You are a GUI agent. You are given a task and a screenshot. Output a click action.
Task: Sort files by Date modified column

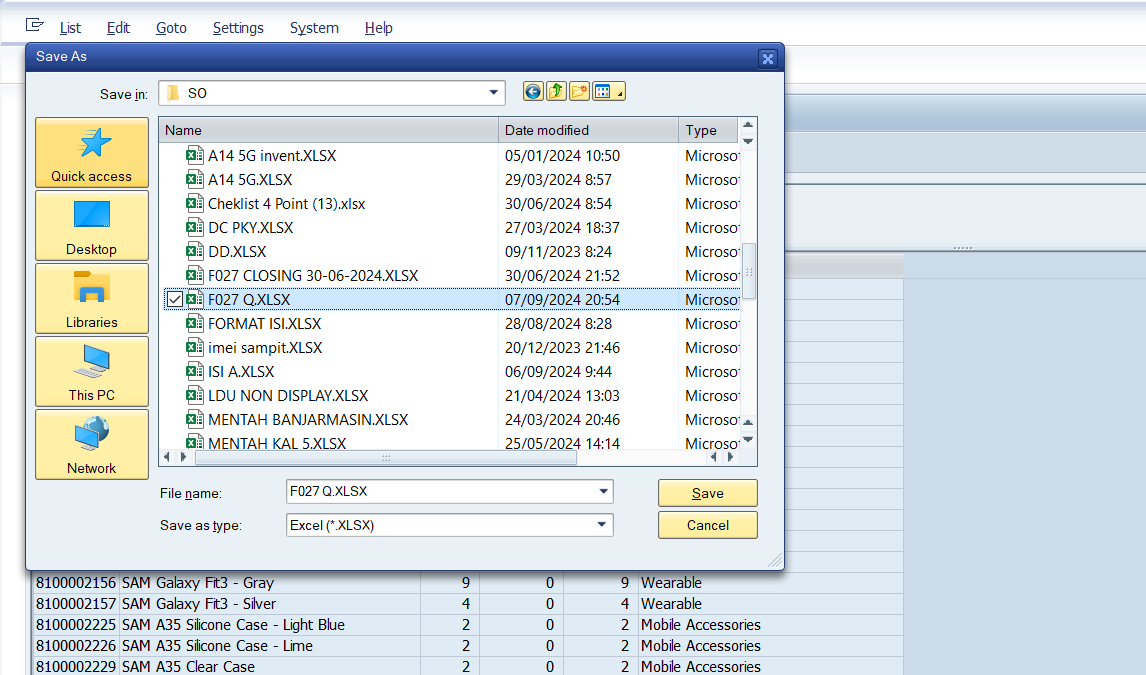[587, 130]
